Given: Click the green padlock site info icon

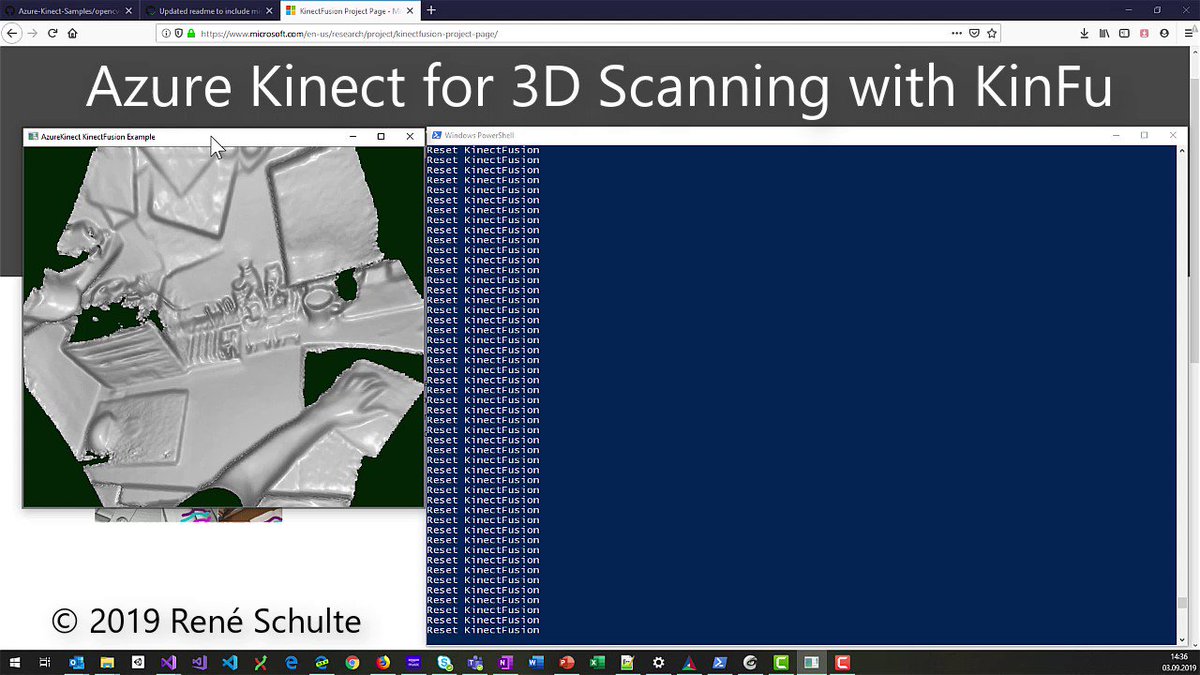Looking at the screenshot, I should click(191, 33).
